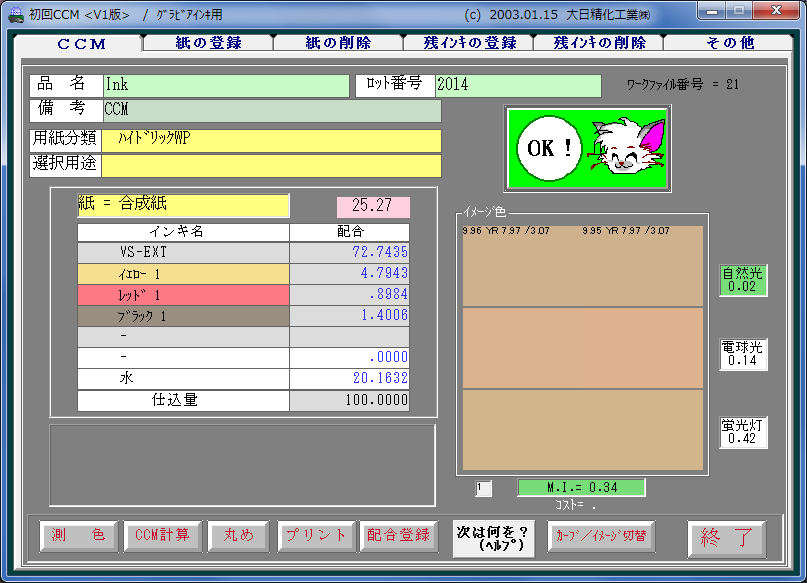This screenshot has width=807, height=583.
Task: Click the 4.7943 blend value
Action: (x=349, y=274)
